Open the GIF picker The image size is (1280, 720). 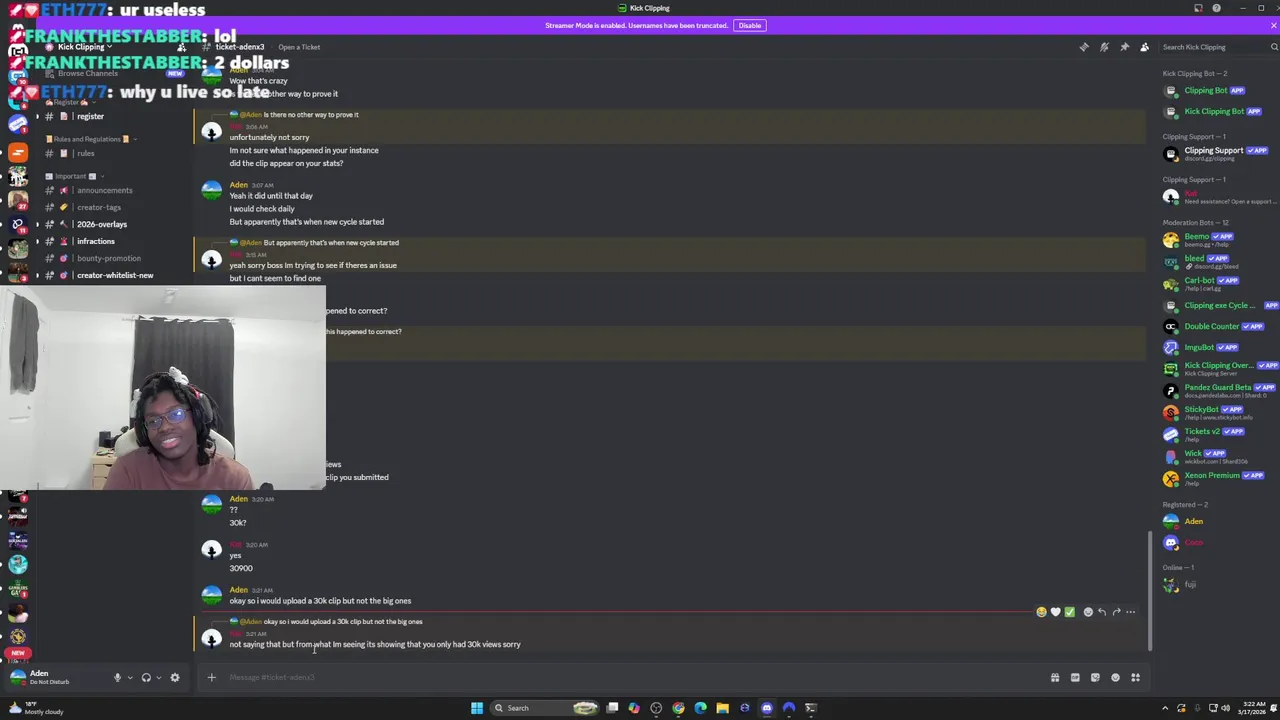tap(1075, 678)
